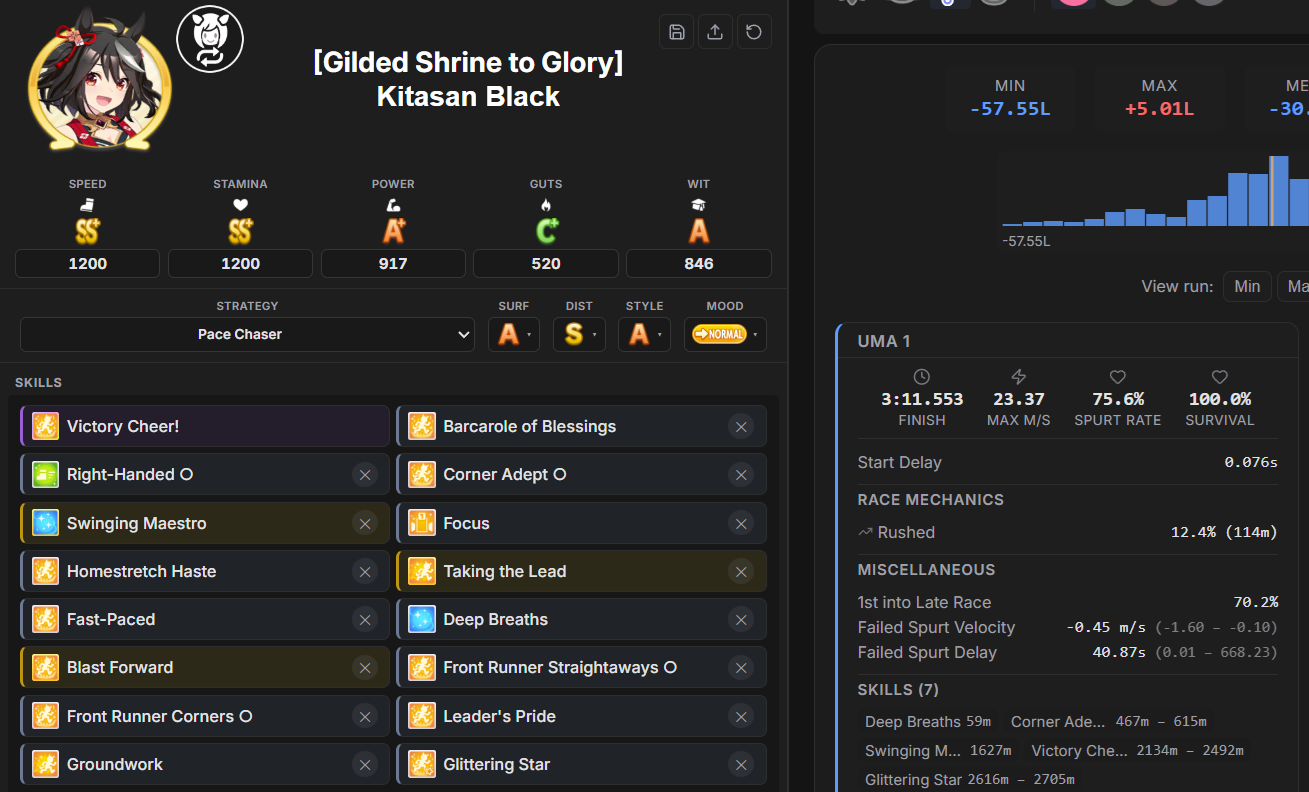Open the Distance aptitude dropdown
Image resolution: width=1309 pixels, height=792 pixels.
tap(579, 335)
